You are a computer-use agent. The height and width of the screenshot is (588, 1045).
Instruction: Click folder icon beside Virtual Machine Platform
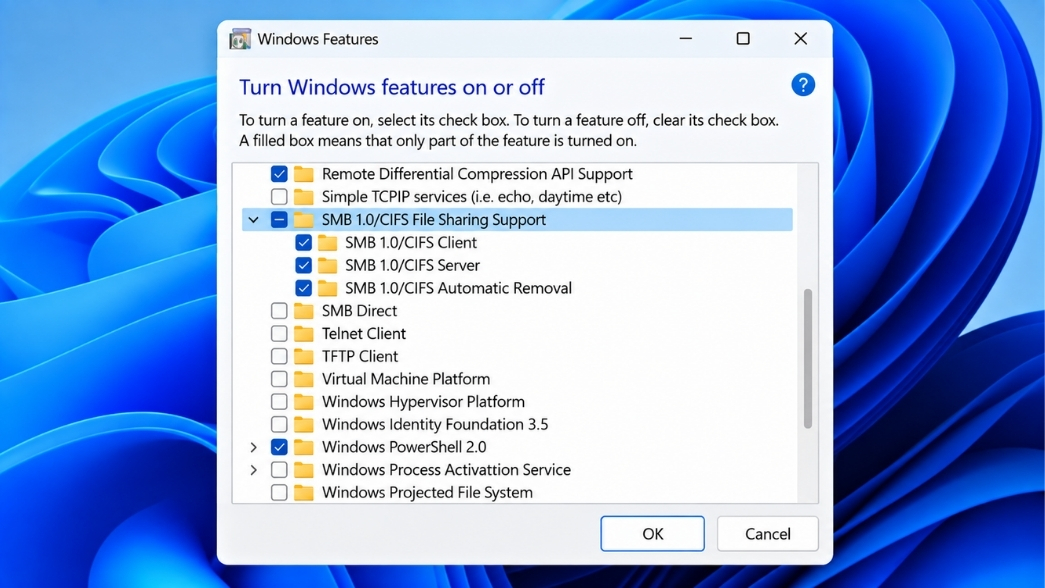pos(304,379)
